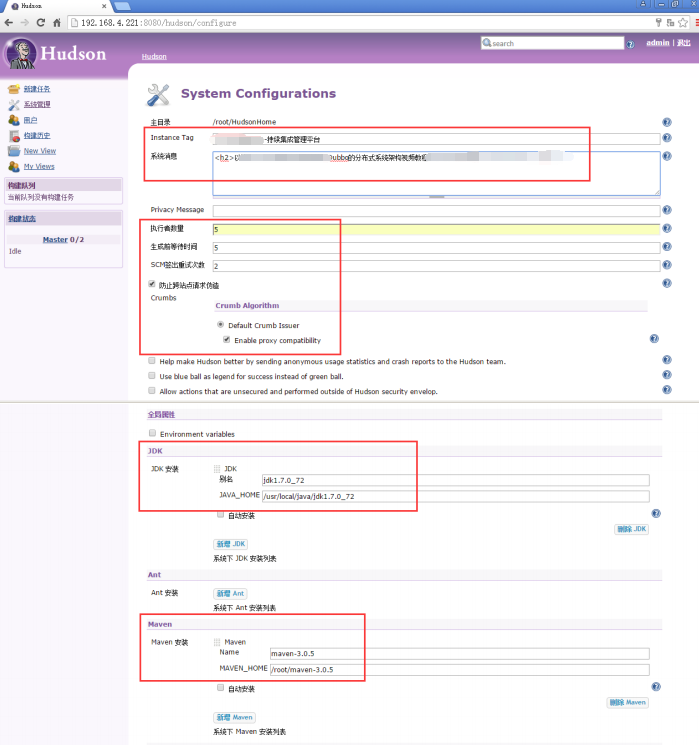Toggle Maven automatic install checkbox

pyautogui.click(x=220, y=687)
